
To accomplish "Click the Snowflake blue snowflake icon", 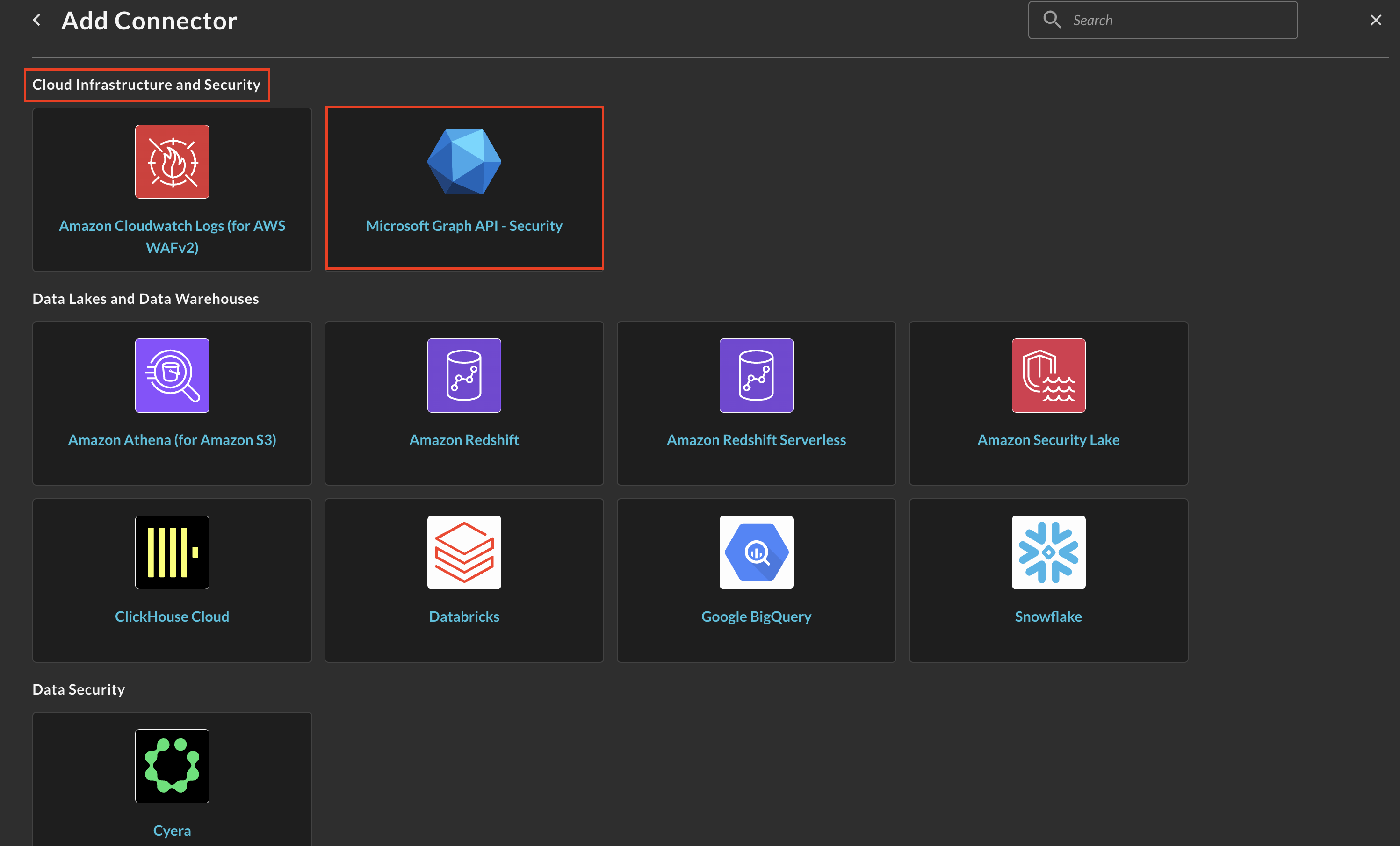I will pos(1048,552).
